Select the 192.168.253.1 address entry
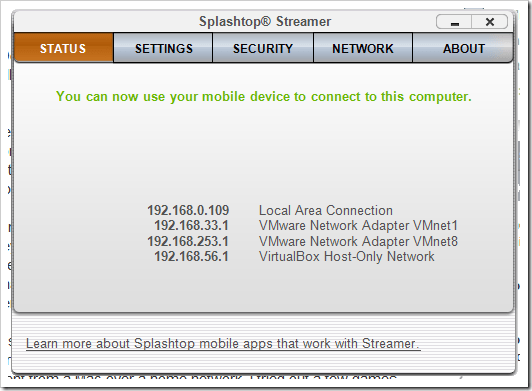This screenshot has height=391, width=532. pos(188,241)
